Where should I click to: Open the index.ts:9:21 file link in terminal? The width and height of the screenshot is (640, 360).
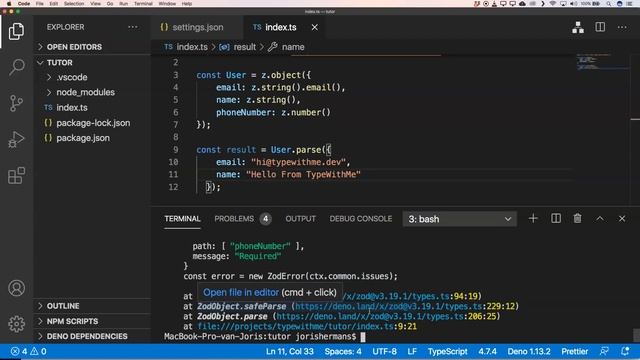tap(307, 326)
